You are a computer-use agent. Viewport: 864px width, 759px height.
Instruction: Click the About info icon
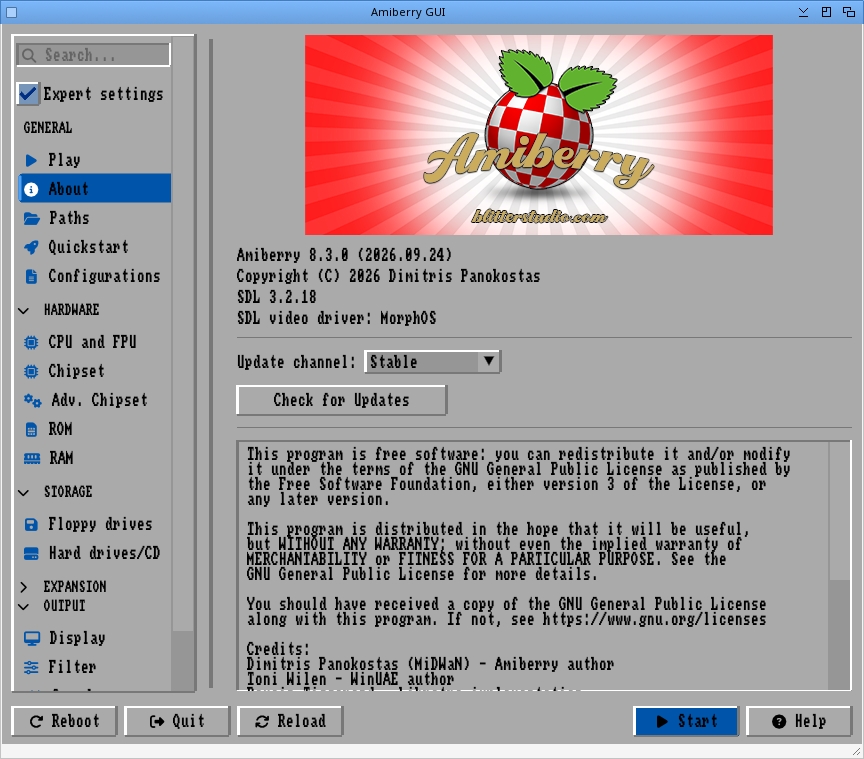(x=31, y=189)
